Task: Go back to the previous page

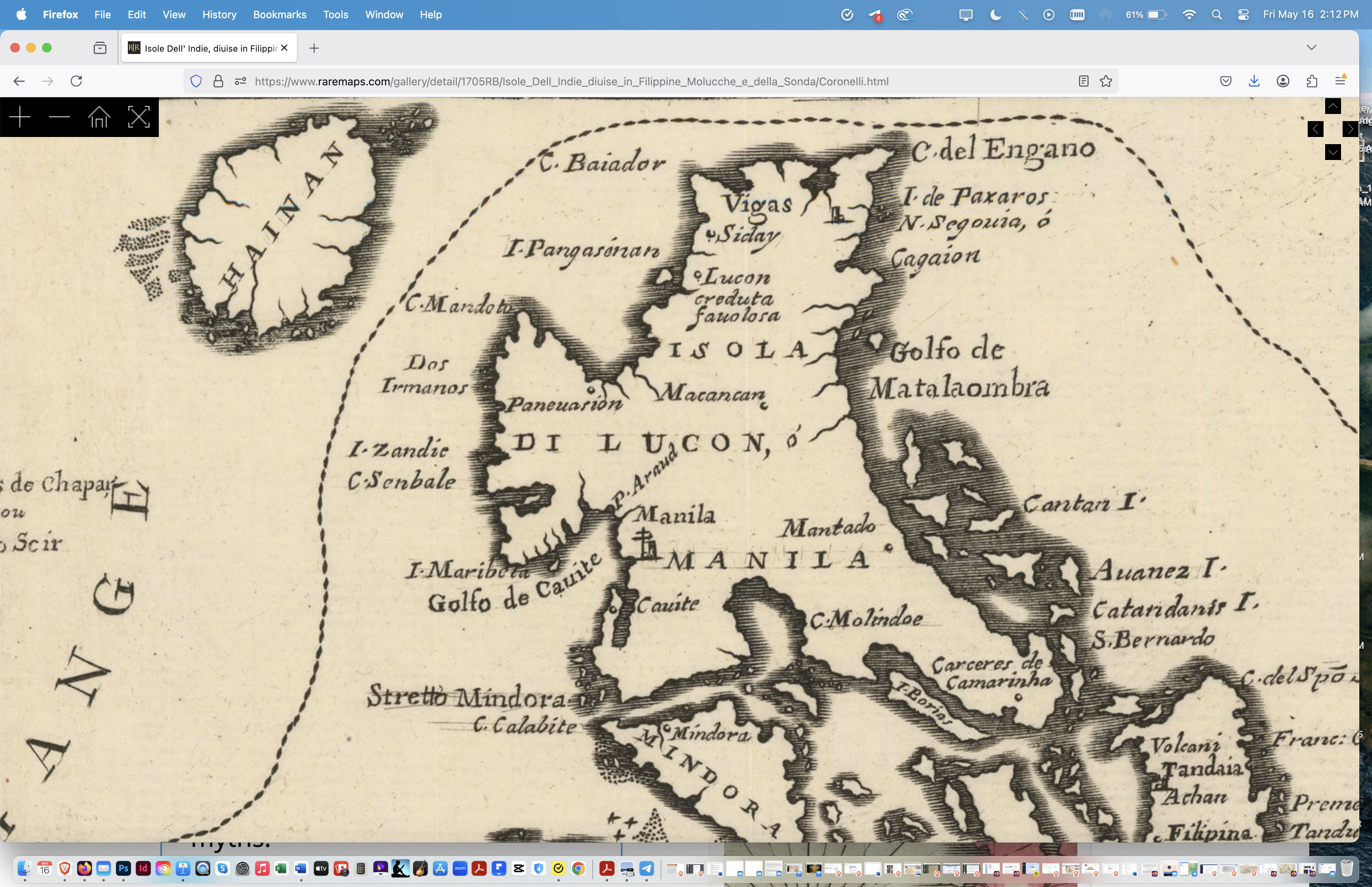Action: tap(19, 81)
